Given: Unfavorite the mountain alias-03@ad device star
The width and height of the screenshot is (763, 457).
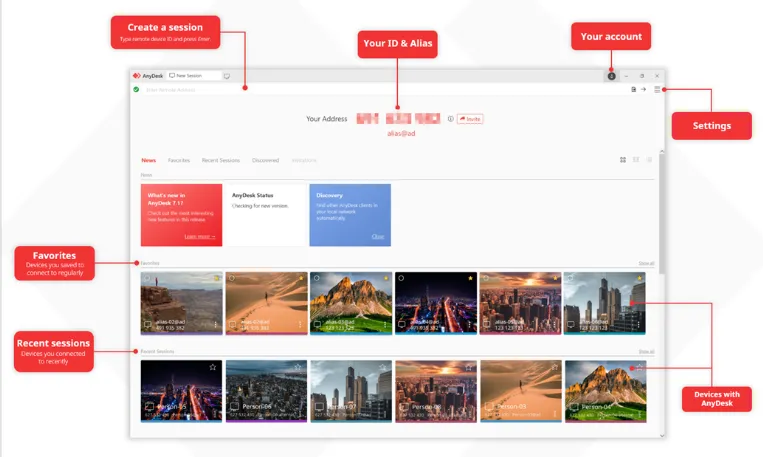Looking at the screenshot, I should (386, 278).
